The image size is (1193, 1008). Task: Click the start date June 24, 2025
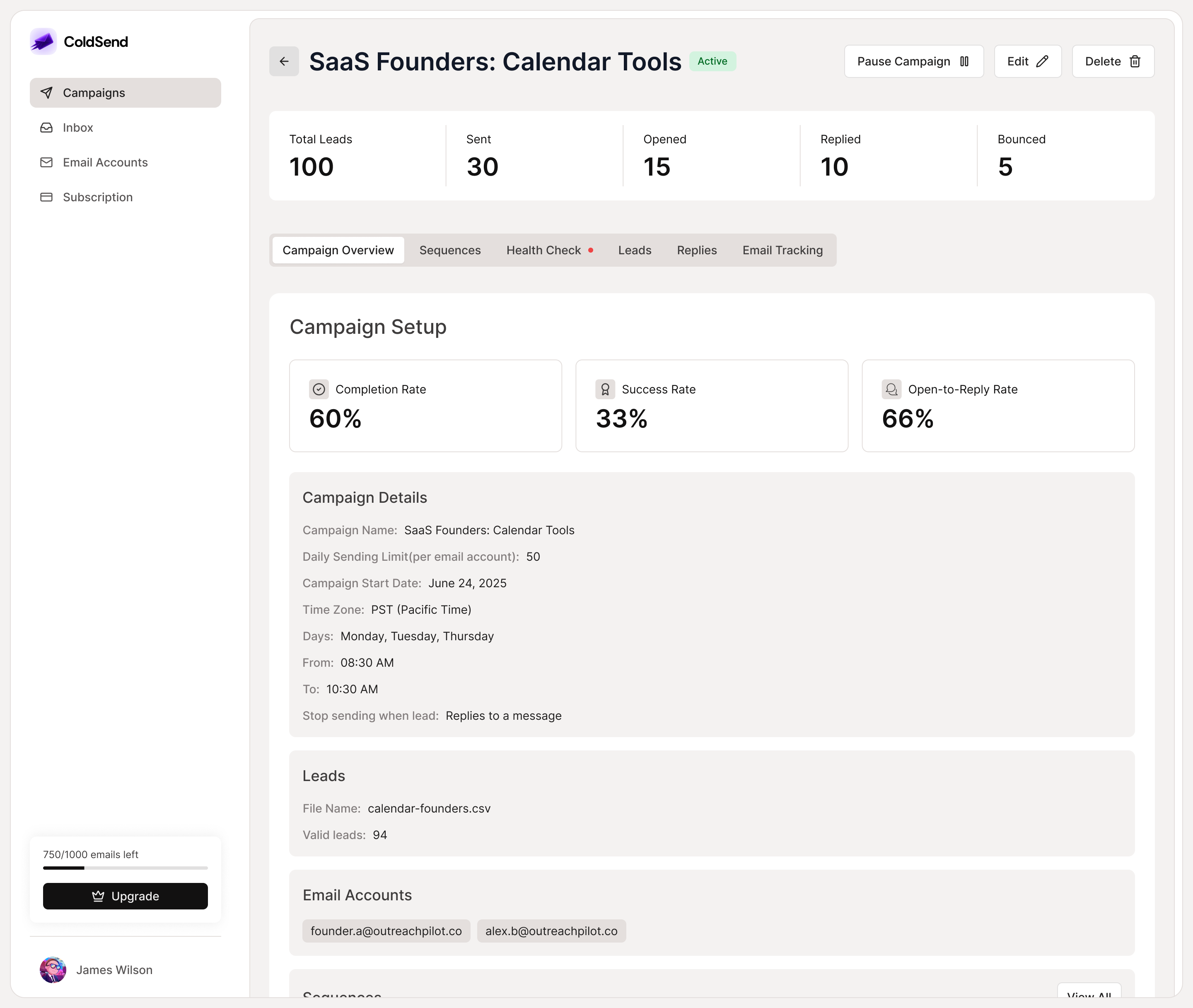pyautogui.click(x=468, y=583)
